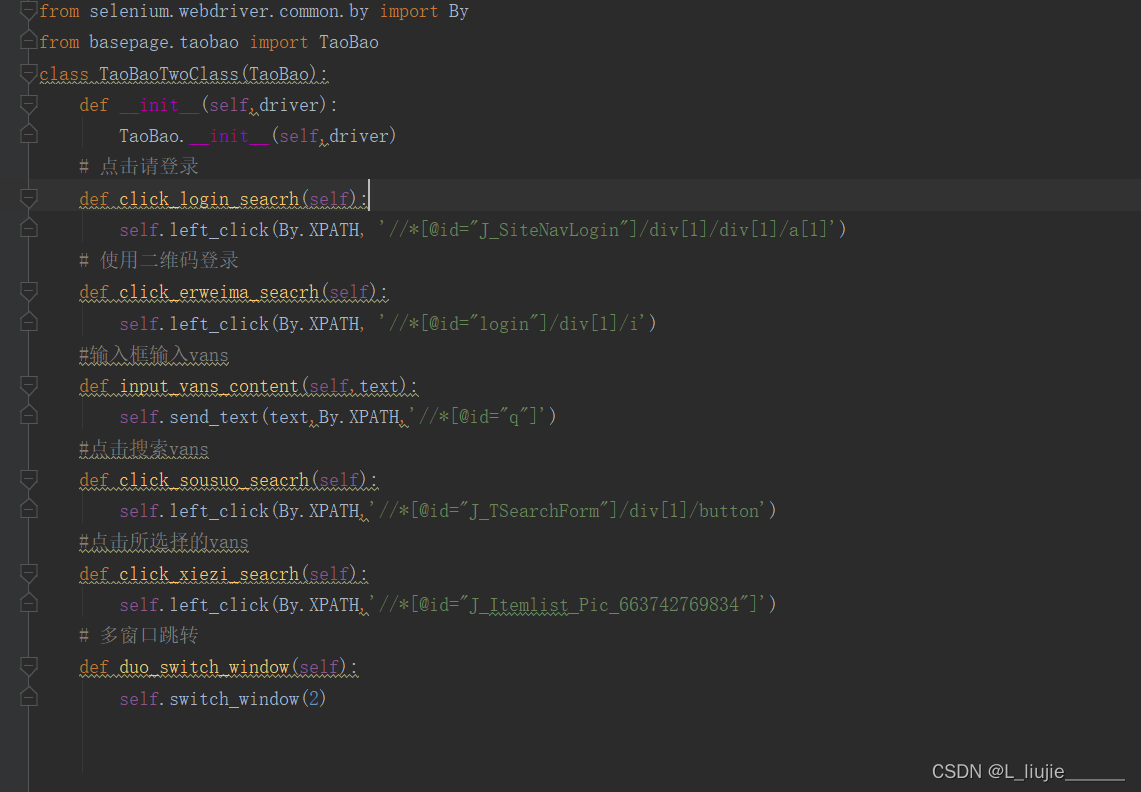Screen dimensions: 1141x792
Task: Click fold-end marker beside self.switch_window(2) line
Action: 28,697
